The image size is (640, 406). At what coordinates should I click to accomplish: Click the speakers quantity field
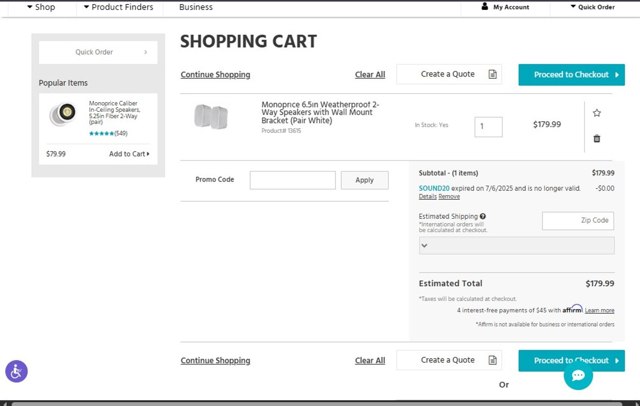click(488, 126)
